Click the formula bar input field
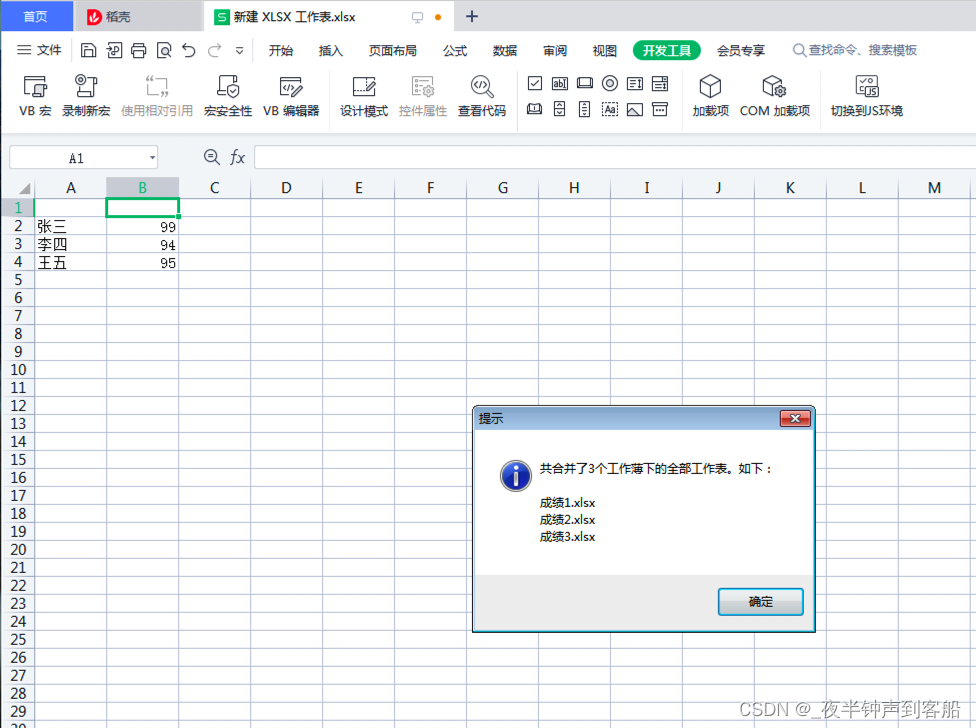Image resolution: width=976 pixels, height=728 pixels. (x=615, y=157)
